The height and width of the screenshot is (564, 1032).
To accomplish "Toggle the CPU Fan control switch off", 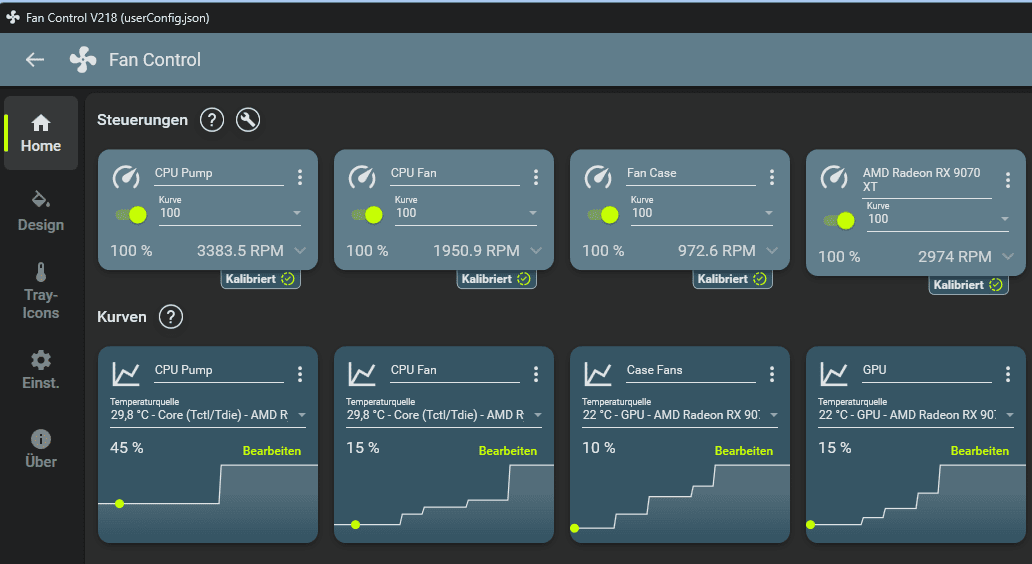I will [367, 215].
